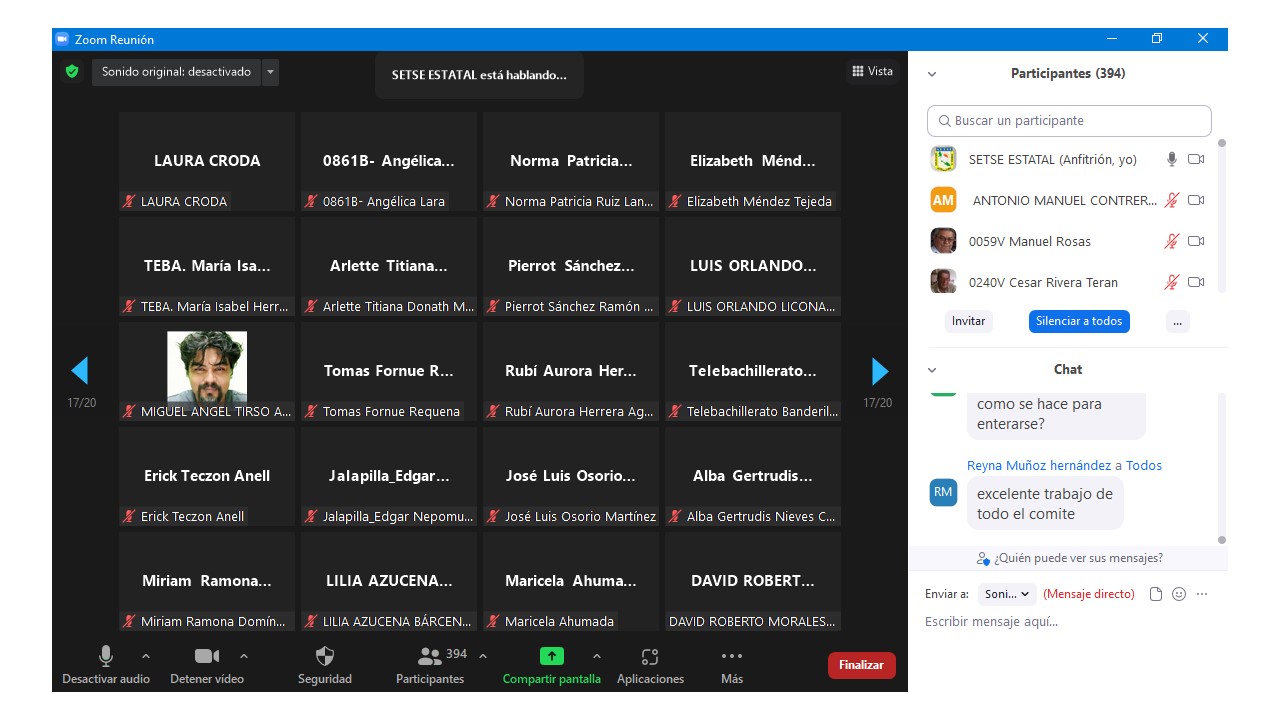Image resolution: width=1280 pixels, height=720 pixels.
Task: Open the Participantes toolbar item
Action: point(430,657)
